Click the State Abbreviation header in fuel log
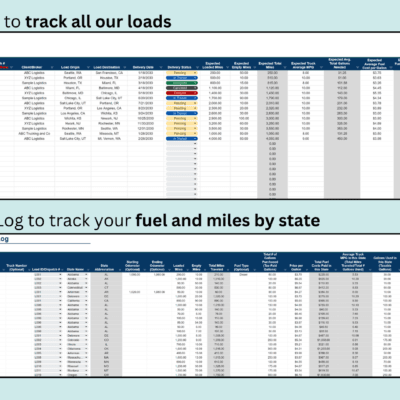Viewport: 400px width, 400px height. pos(104,268)
